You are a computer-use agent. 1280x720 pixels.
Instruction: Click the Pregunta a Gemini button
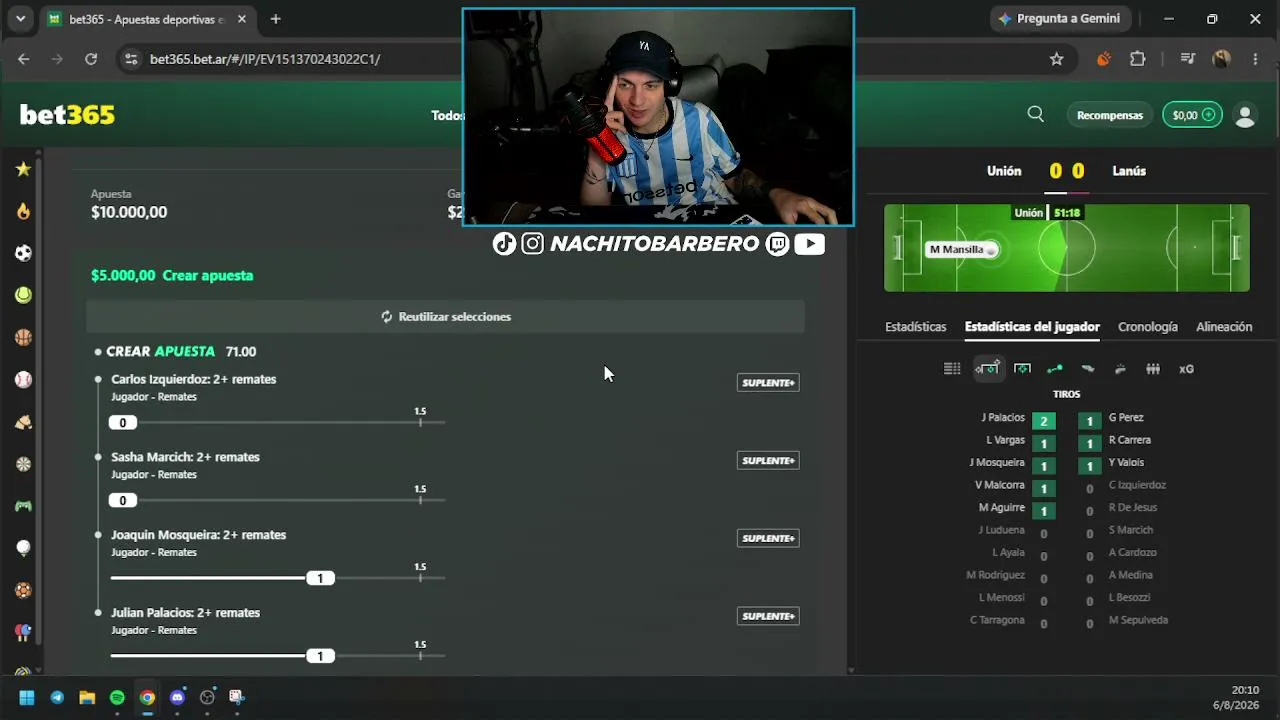click(x=1059, y=19)
